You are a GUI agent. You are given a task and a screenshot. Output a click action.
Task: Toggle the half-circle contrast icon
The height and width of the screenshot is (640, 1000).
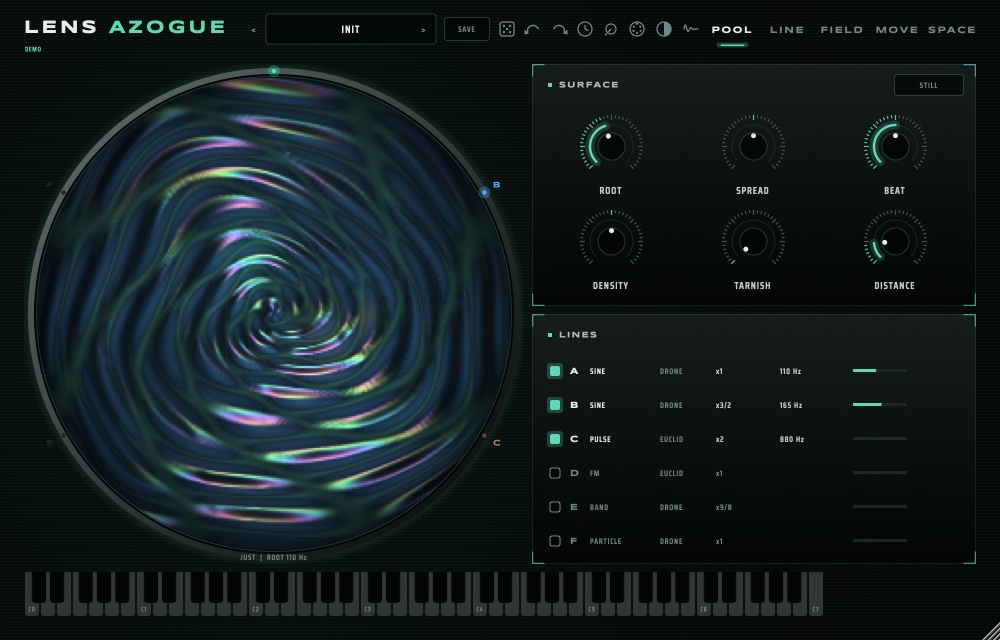[x=664, y=29]
